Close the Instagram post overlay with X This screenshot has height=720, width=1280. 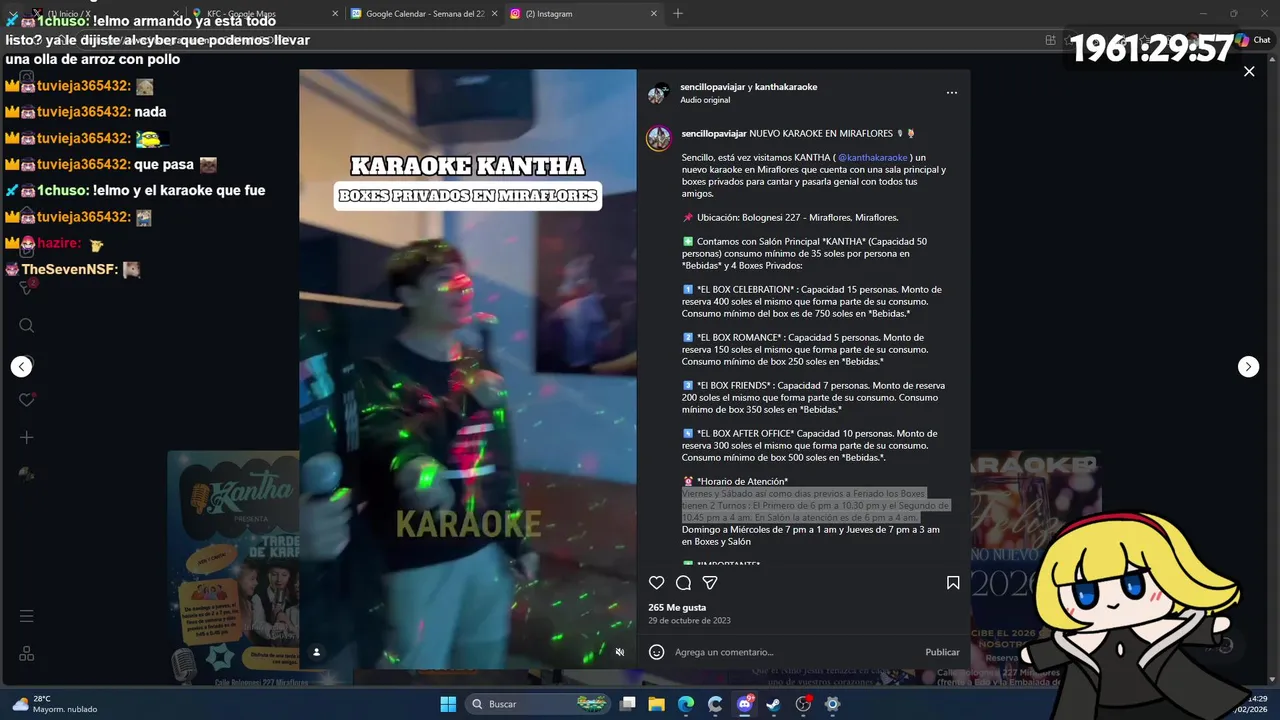[x=1249, y=71]
